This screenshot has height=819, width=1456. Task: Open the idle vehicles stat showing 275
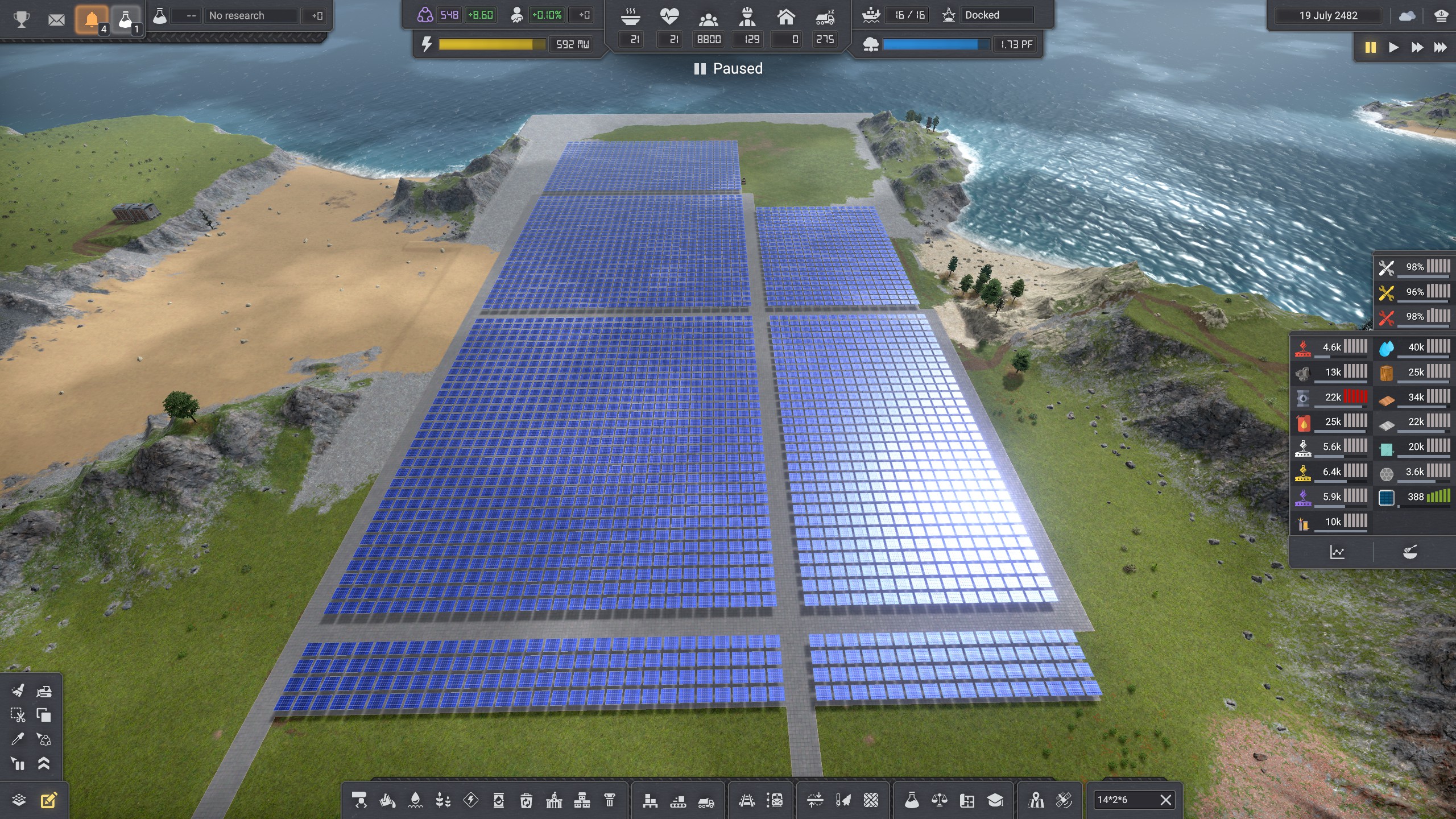[x=825, y=17]
